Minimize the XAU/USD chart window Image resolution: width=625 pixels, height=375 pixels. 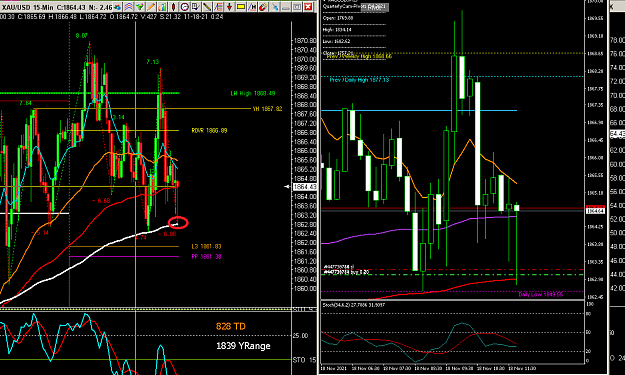[x=286, y=7]
